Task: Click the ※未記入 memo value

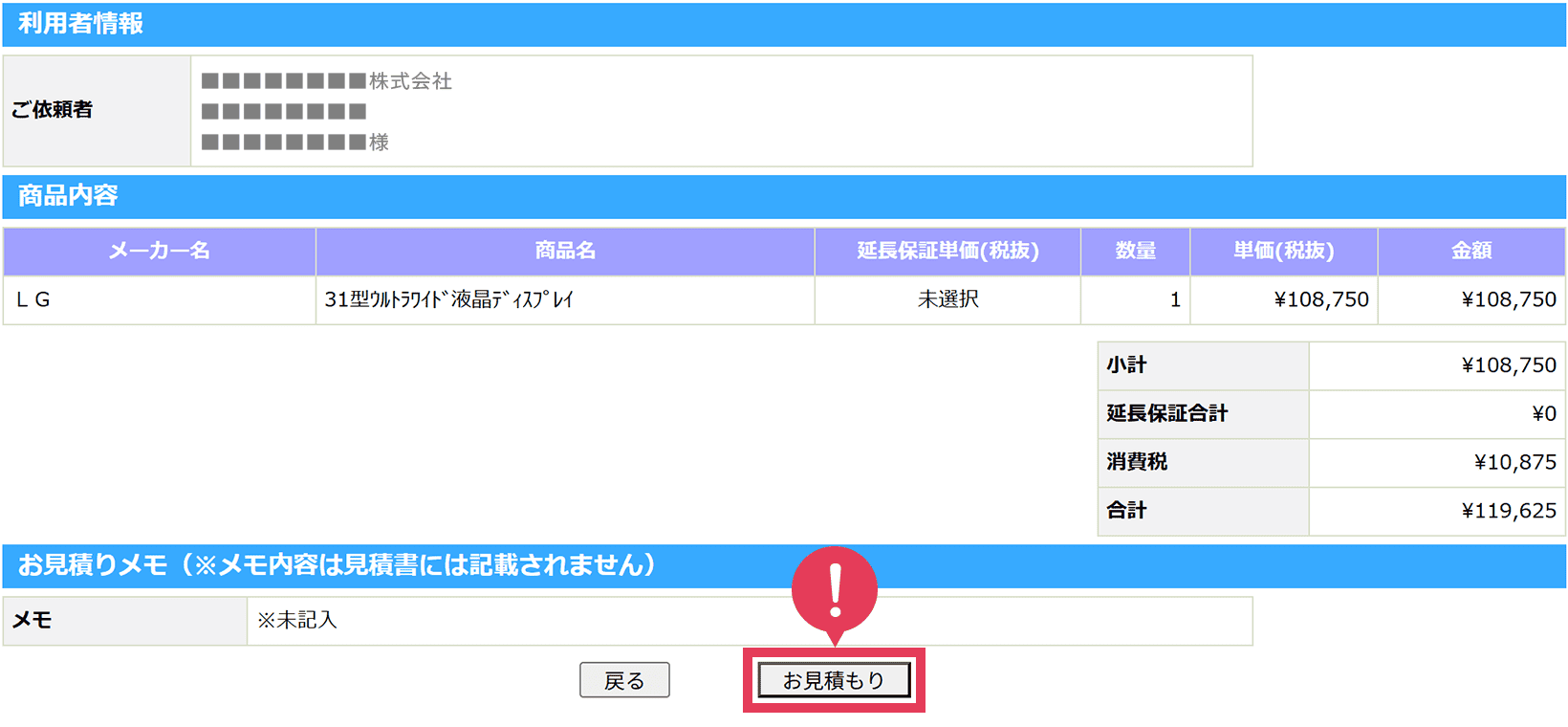Action: 297,620
